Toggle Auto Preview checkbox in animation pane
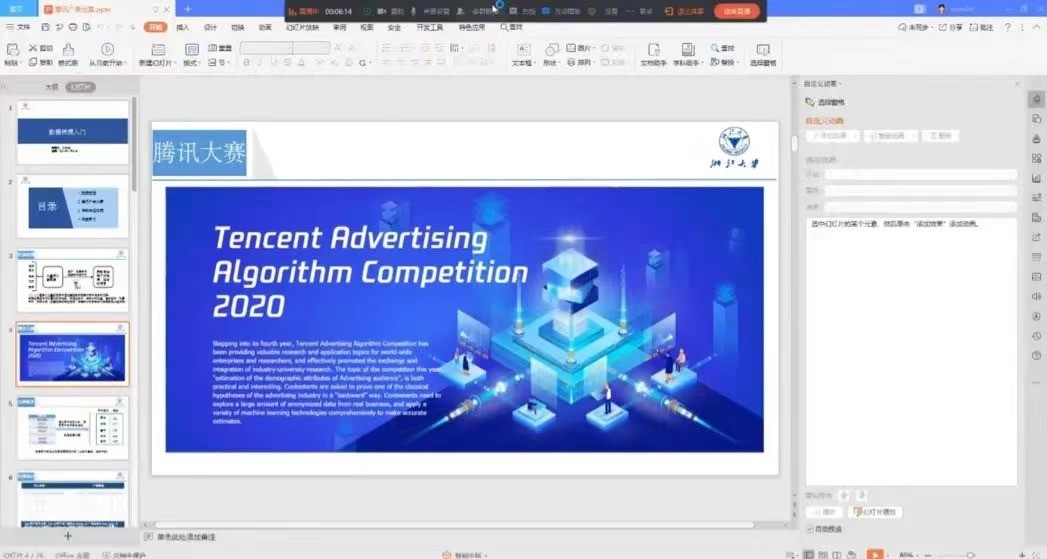The image size is (1047, 559). pos(810,529)
